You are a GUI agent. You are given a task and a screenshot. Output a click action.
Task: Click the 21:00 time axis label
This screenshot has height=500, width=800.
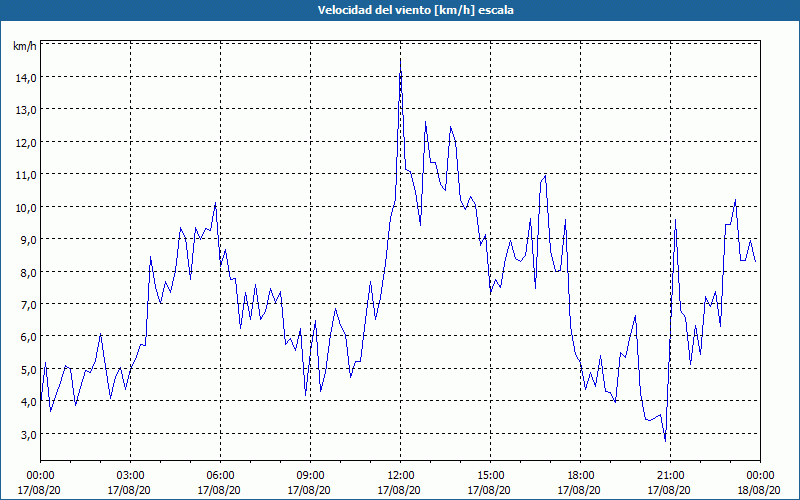(x=670, y=476)
